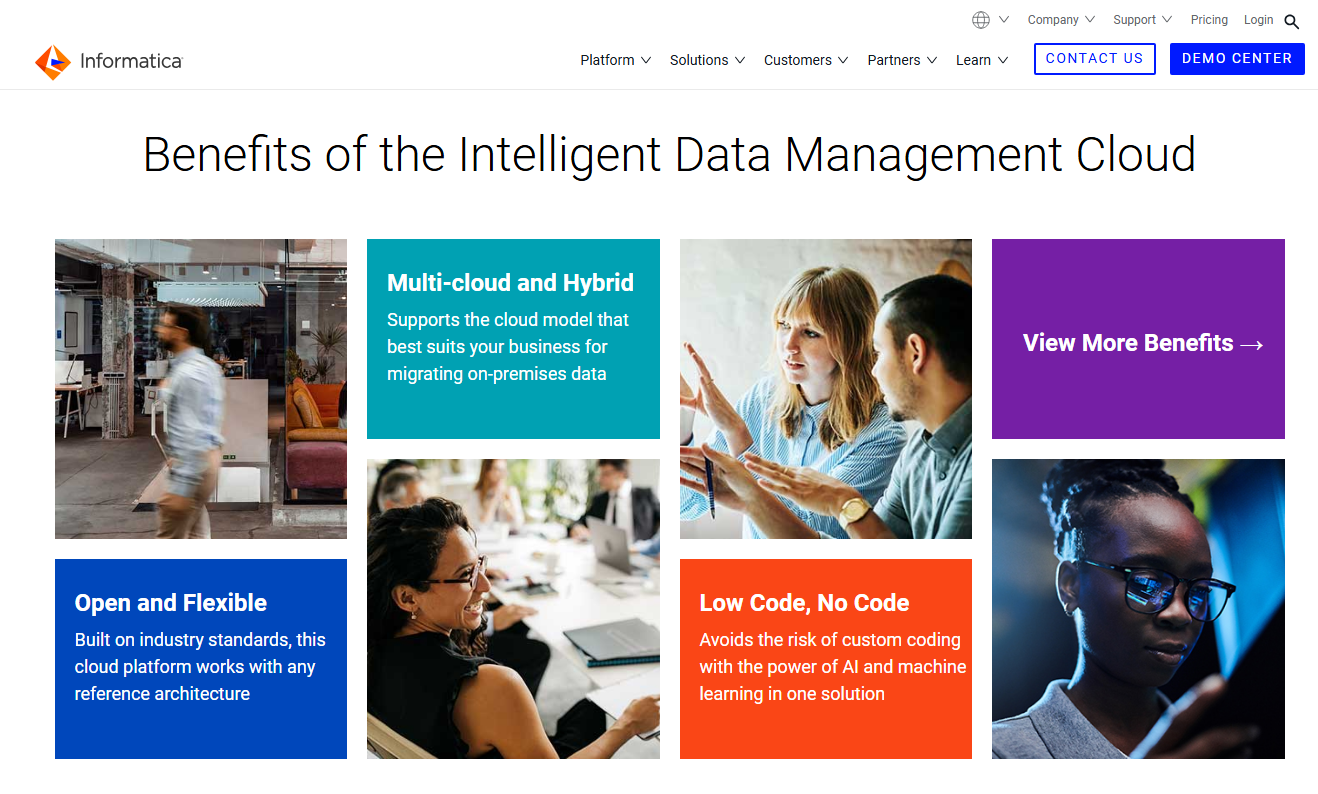Expand the Platform menu chevron
This screenshot has height=794, width=1318.
click(646, 61)
